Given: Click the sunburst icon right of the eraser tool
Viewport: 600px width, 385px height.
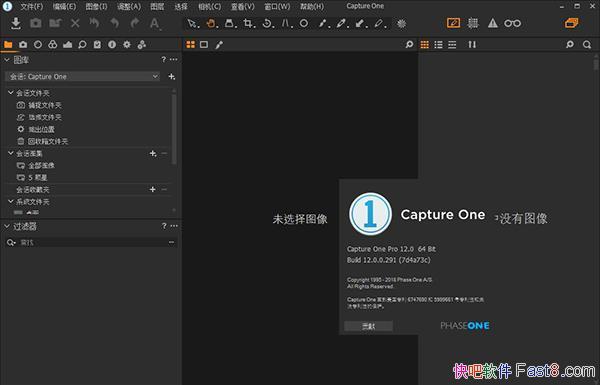Looking at the screenshot, I should 401,24.
